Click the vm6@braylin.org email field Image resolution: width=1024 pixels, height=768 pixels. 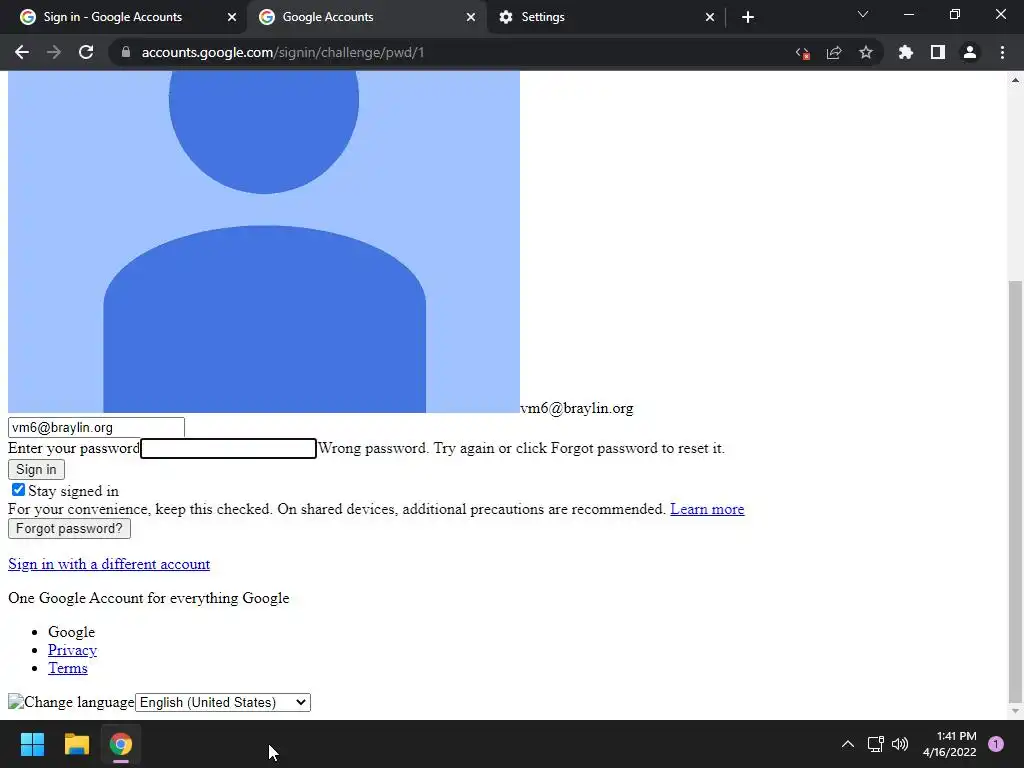pos(96,428)
